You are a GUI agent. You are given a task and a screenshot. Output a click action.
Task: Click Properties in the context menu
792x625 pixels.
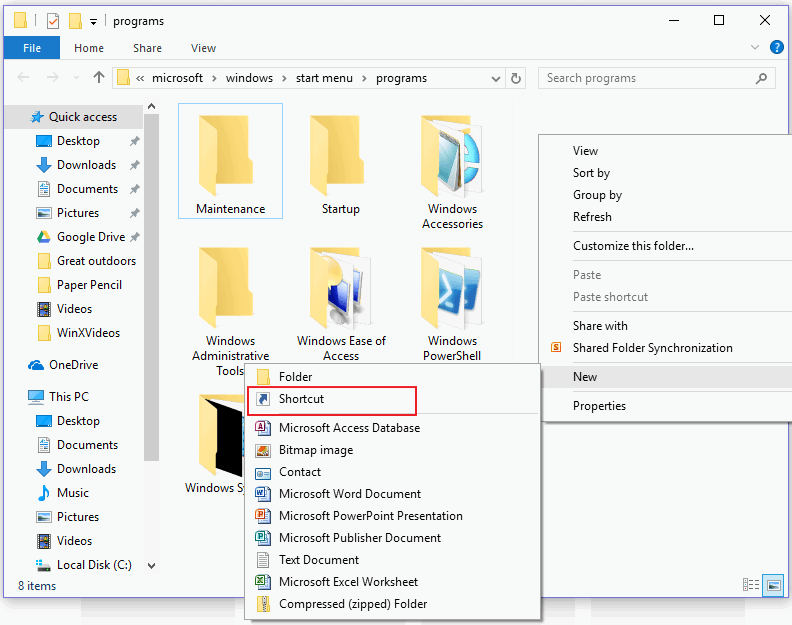click(667, 406)
